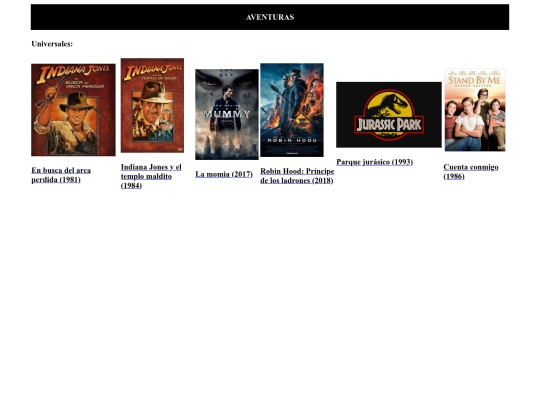Follow the La momia (2017) link
The width and height of the screenshot is (540, 405).
pos(224,174)
